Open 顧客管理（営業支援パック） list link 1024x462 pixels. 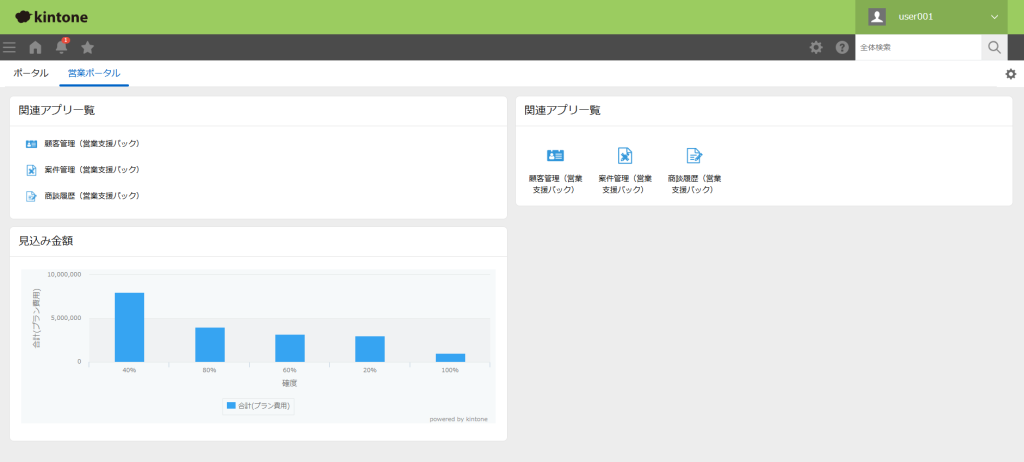pos(91,144)
